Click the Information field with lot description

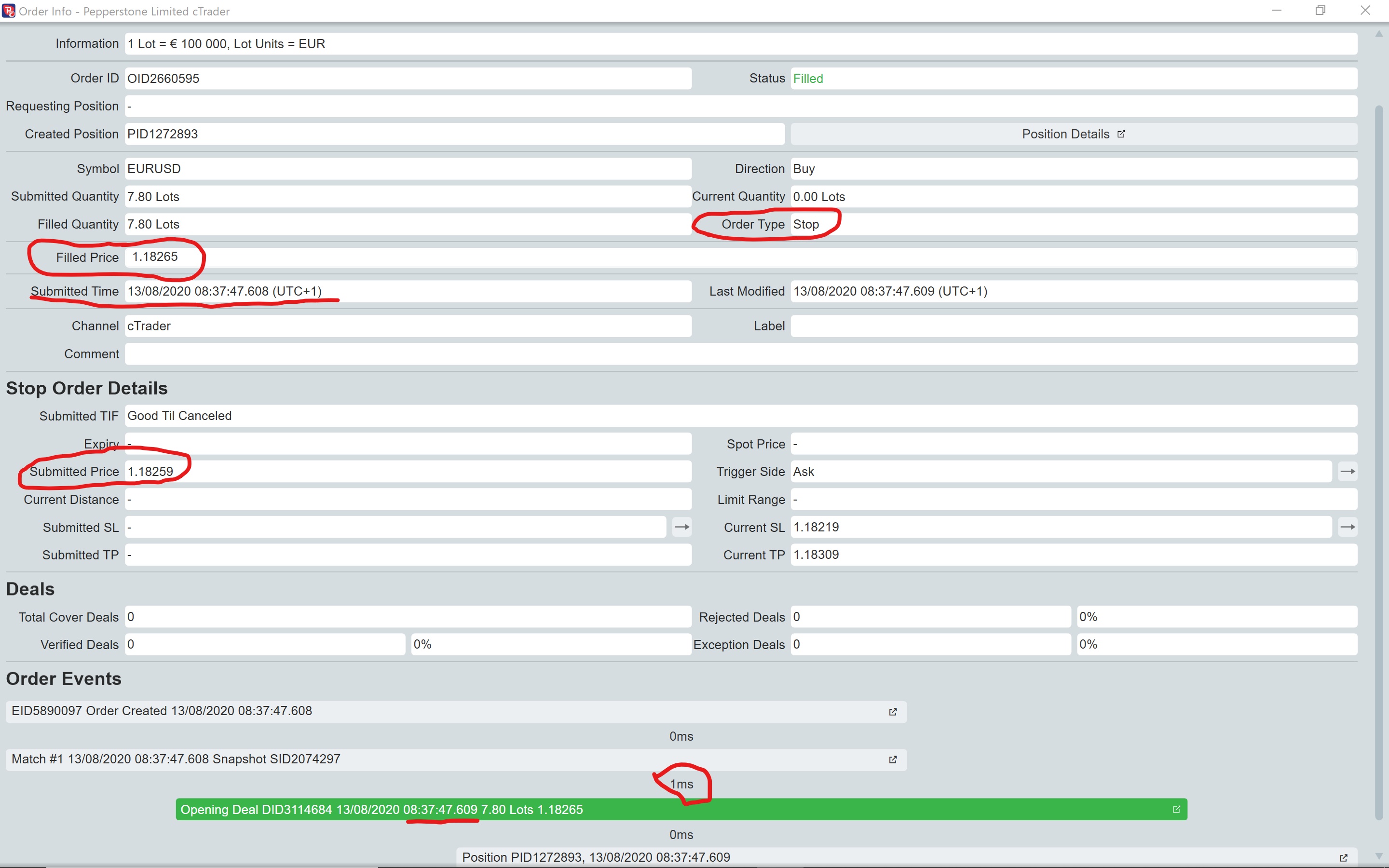741,43
